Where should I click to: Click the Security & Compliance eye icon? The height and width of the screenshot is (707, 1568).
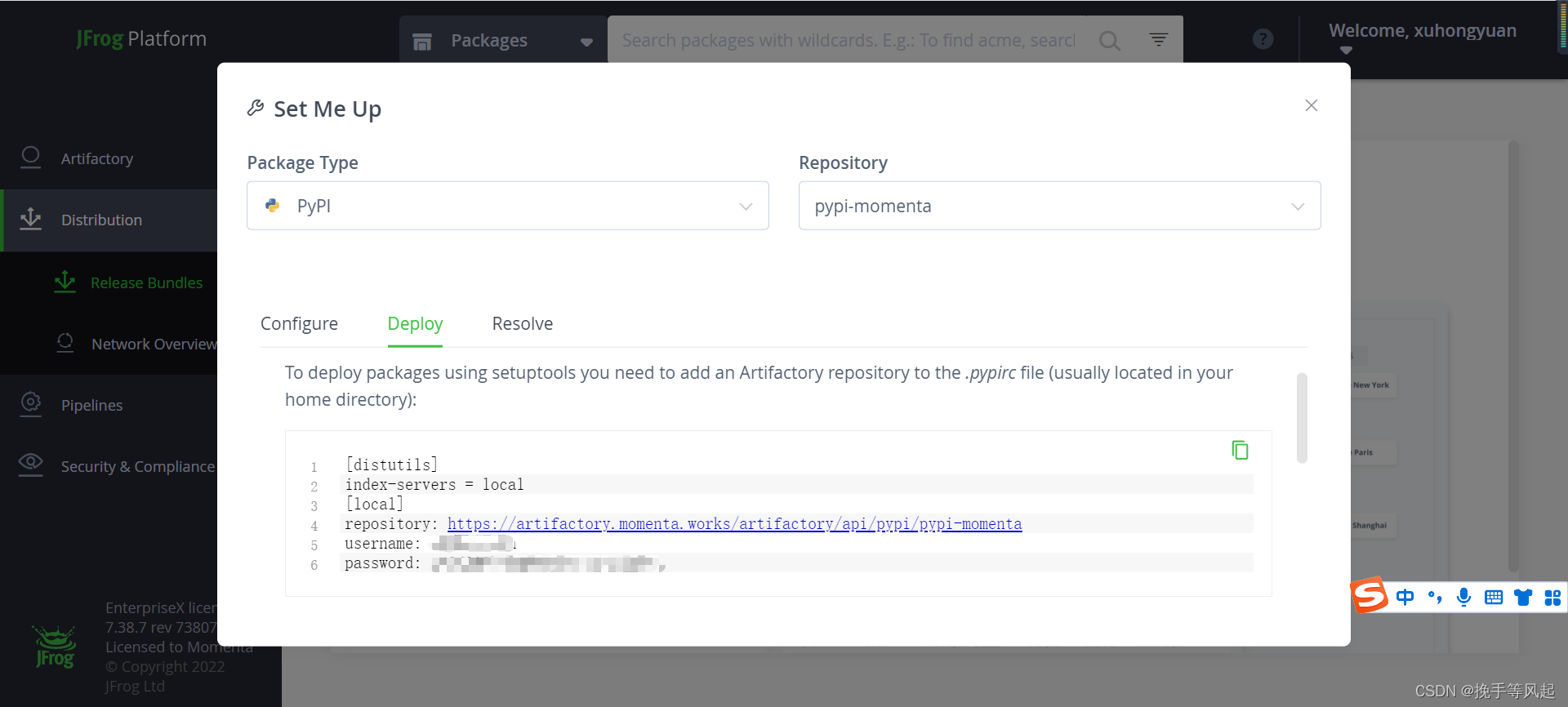30,464
